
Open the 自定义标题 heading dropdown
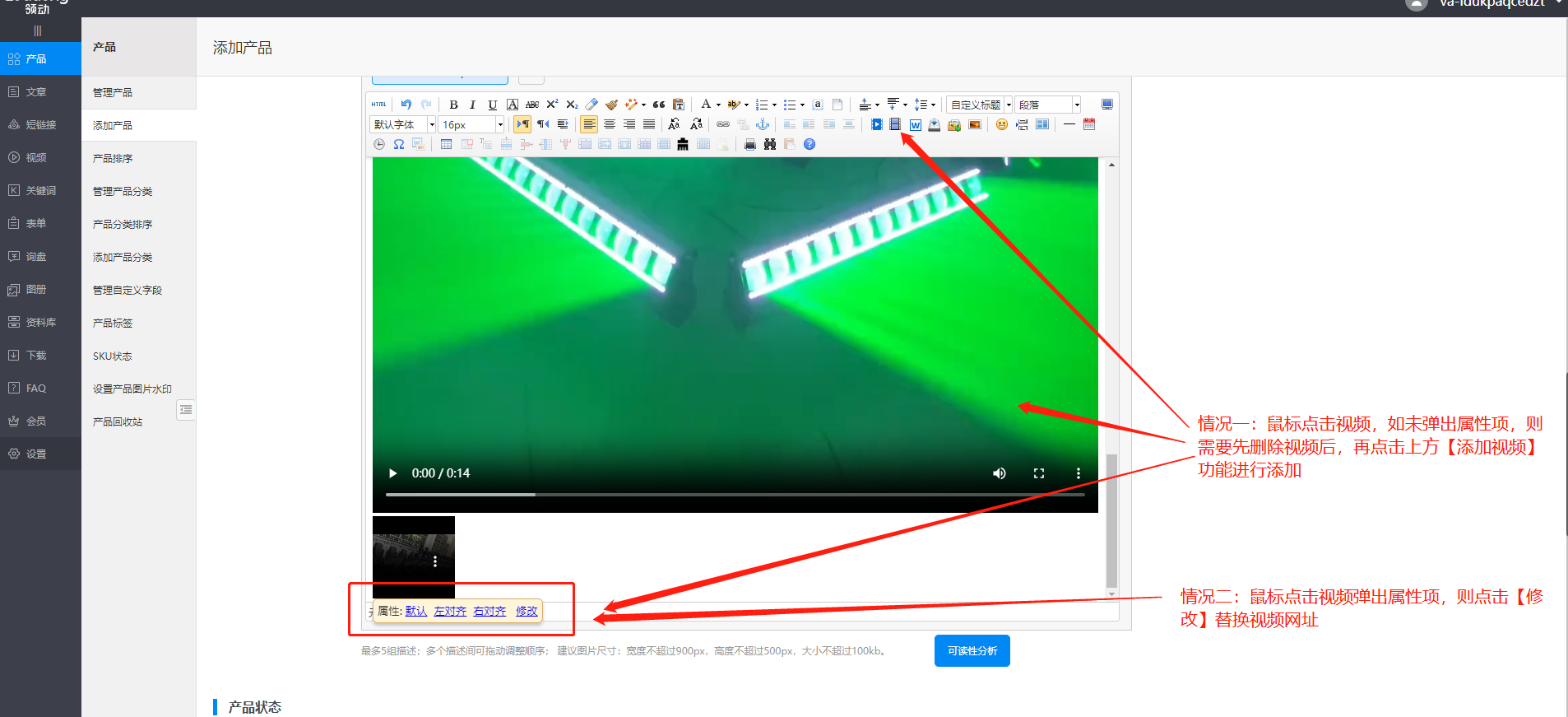979,105
